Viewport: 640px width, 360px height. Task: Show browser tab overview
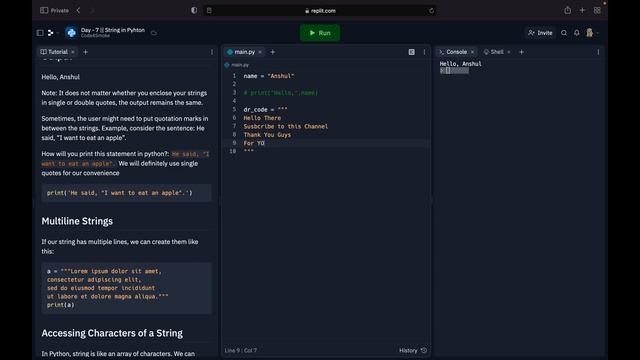[x=597, y=10]
